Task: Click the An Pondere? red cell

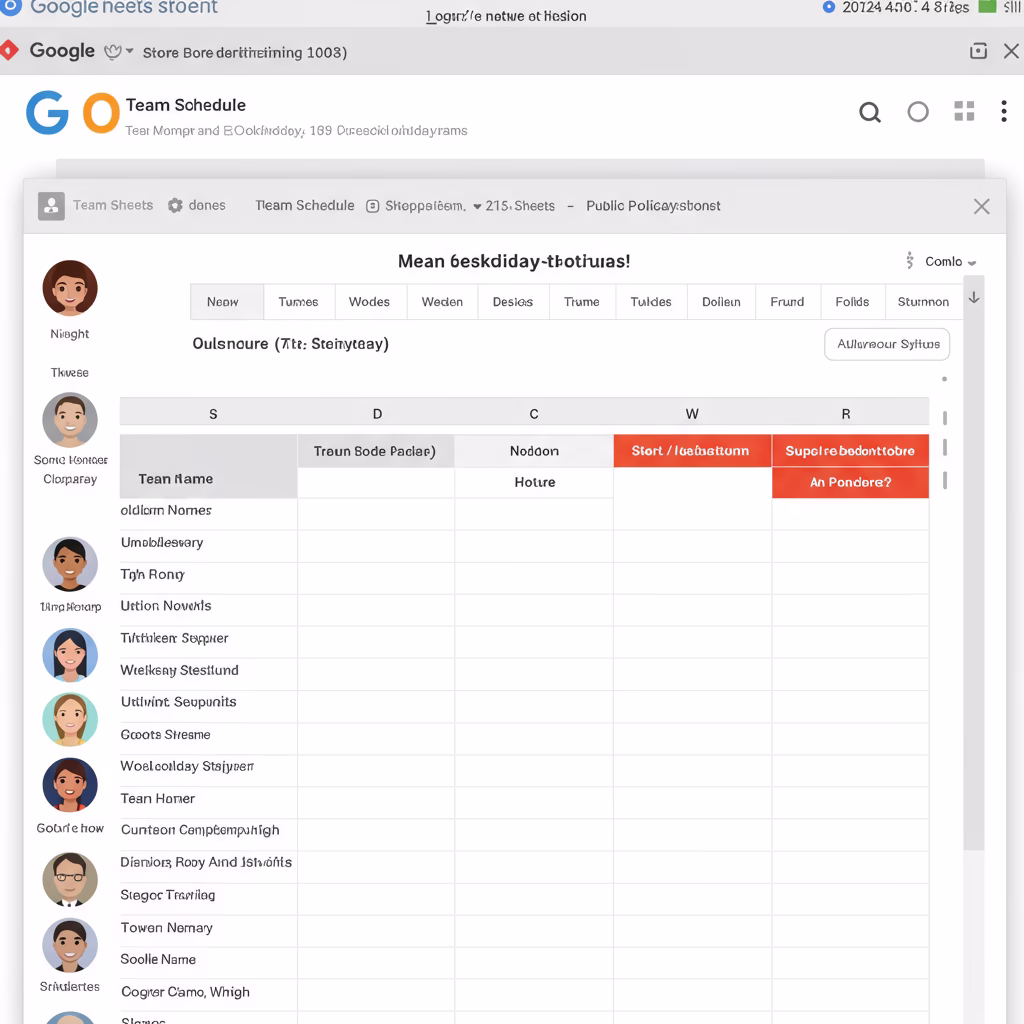Action: 850,483
